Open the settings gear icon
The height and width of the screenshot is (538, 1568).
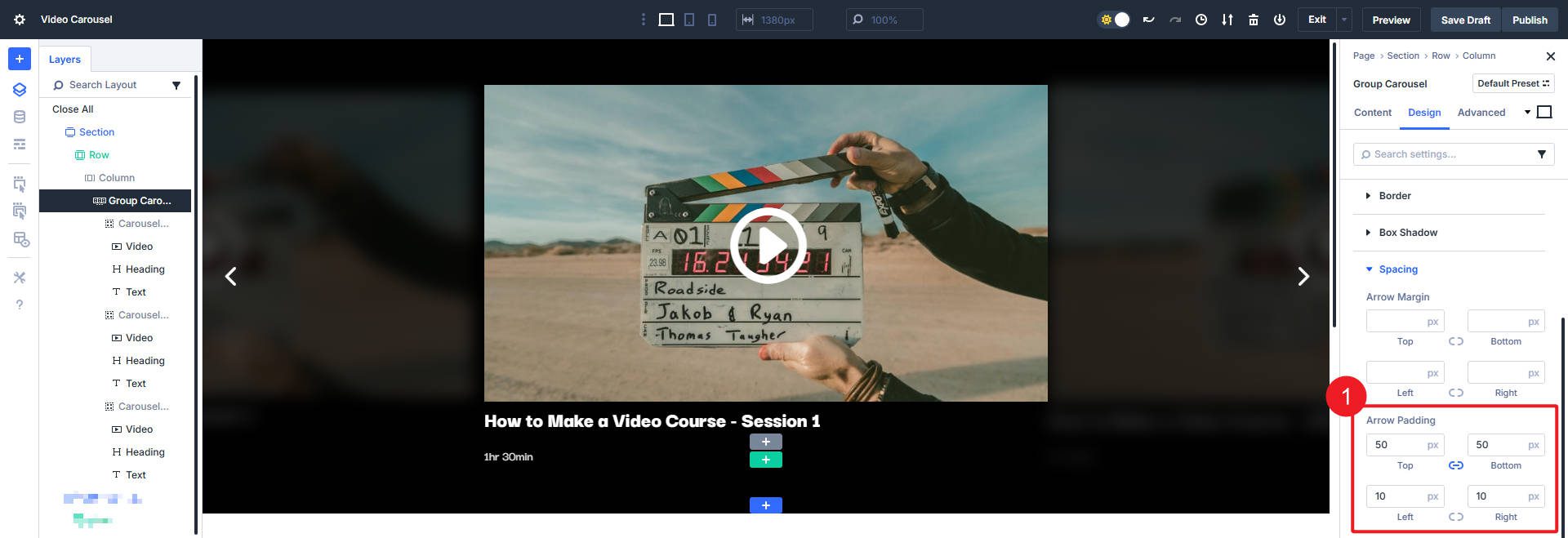20,20
